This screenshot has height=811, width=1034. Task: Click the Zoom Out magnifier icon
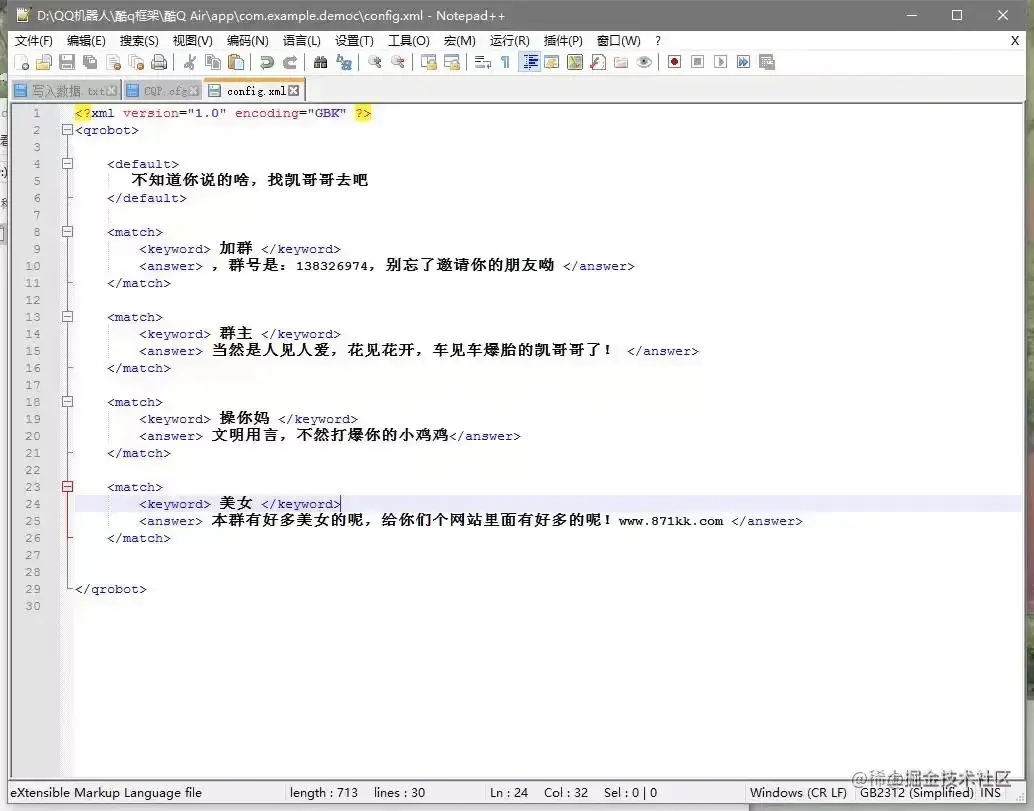[x=398, y=63]
